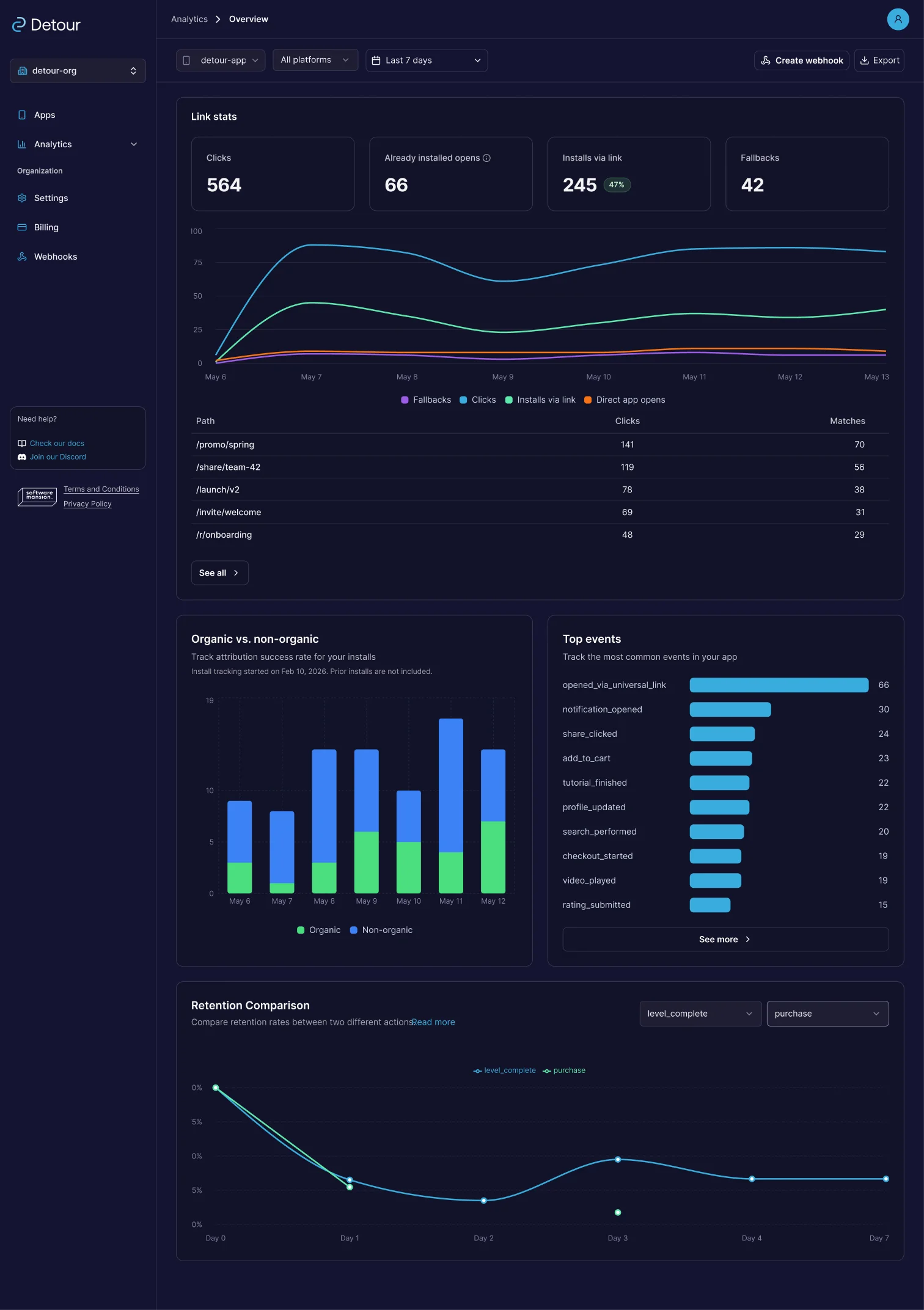Open the Privacy Policy link
The image size is (924, 1310).
coord(87,504)
